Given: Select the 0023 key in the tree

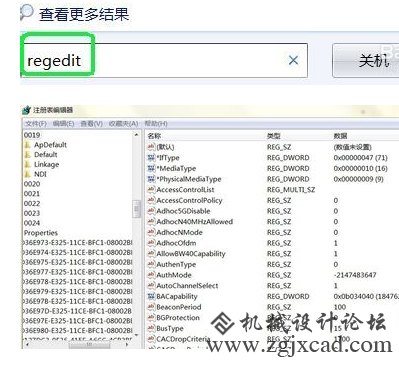Looking at the screenshot, I should coord(32,213).
